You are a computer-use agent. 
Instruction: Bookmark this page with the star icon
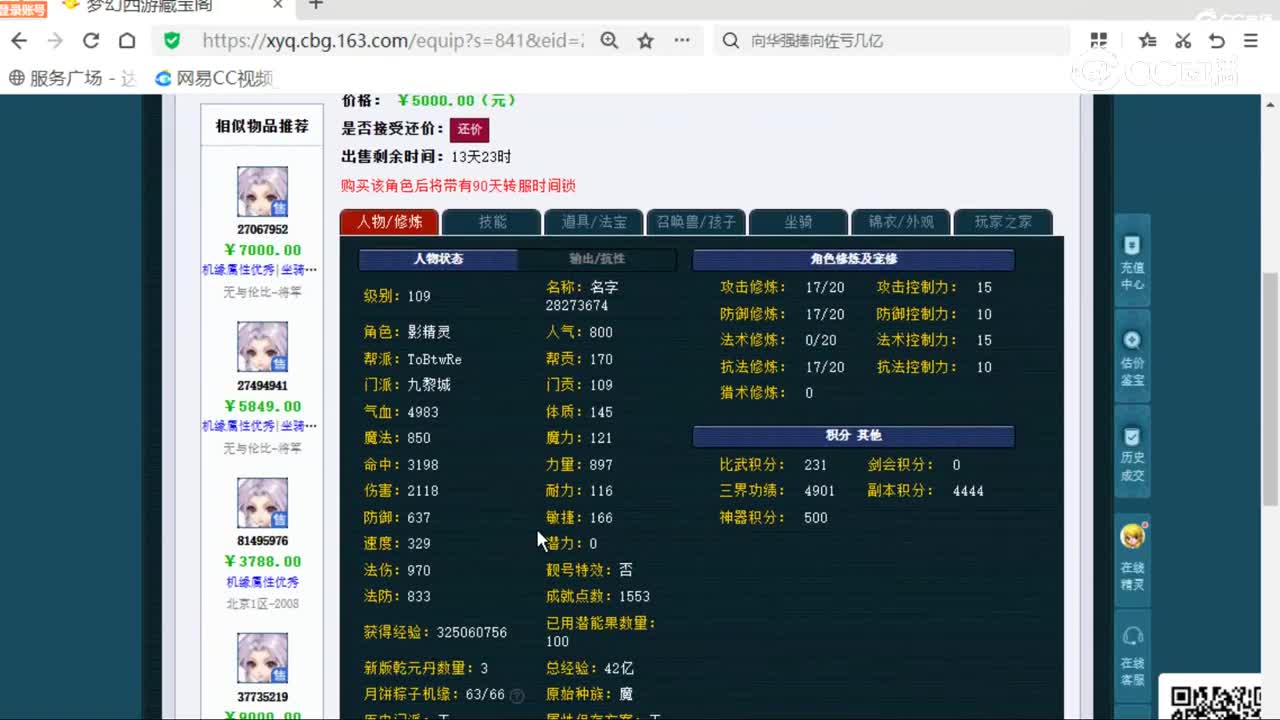[646, 41]
